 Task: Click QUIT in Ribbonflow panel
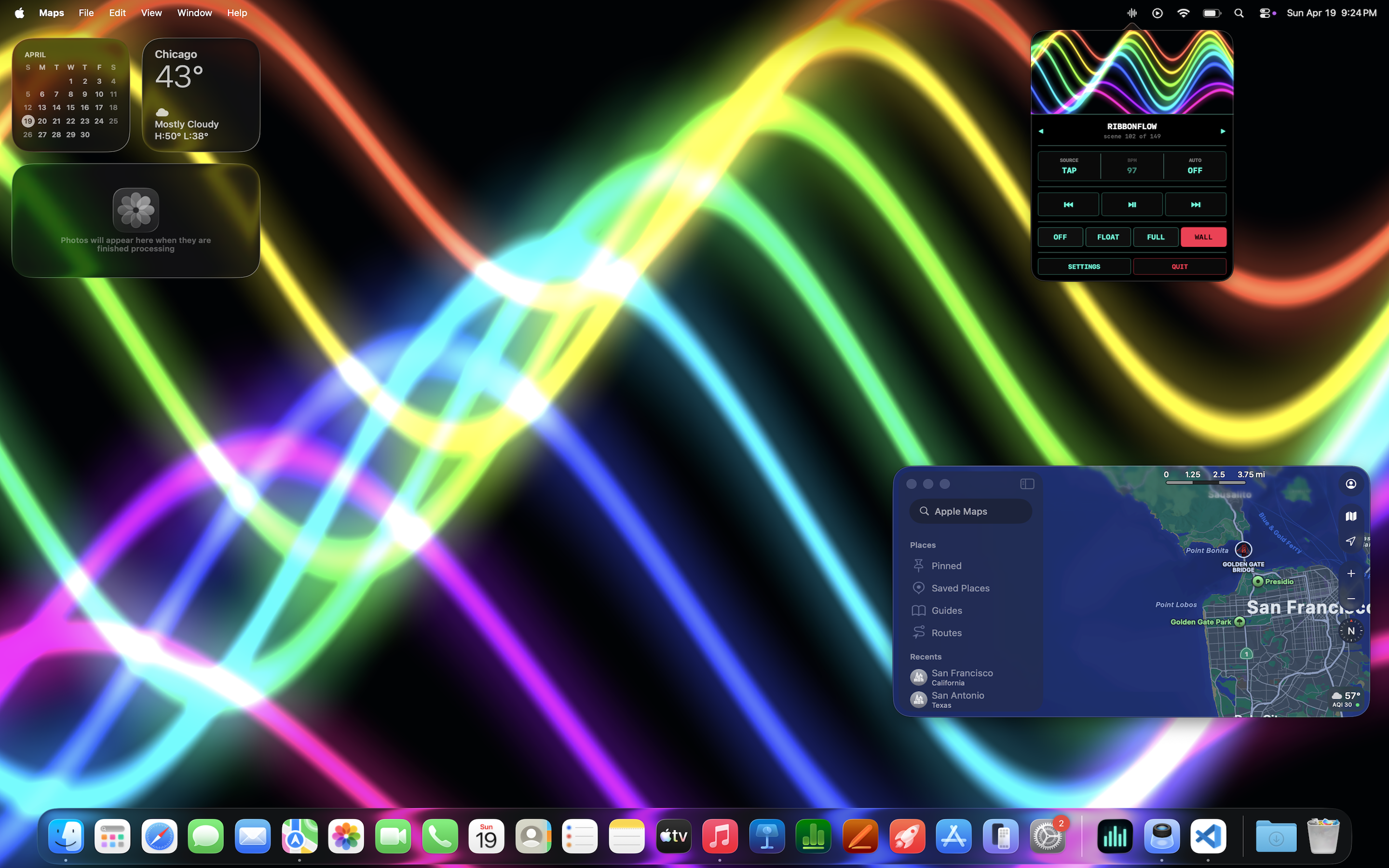(1180, 266)
